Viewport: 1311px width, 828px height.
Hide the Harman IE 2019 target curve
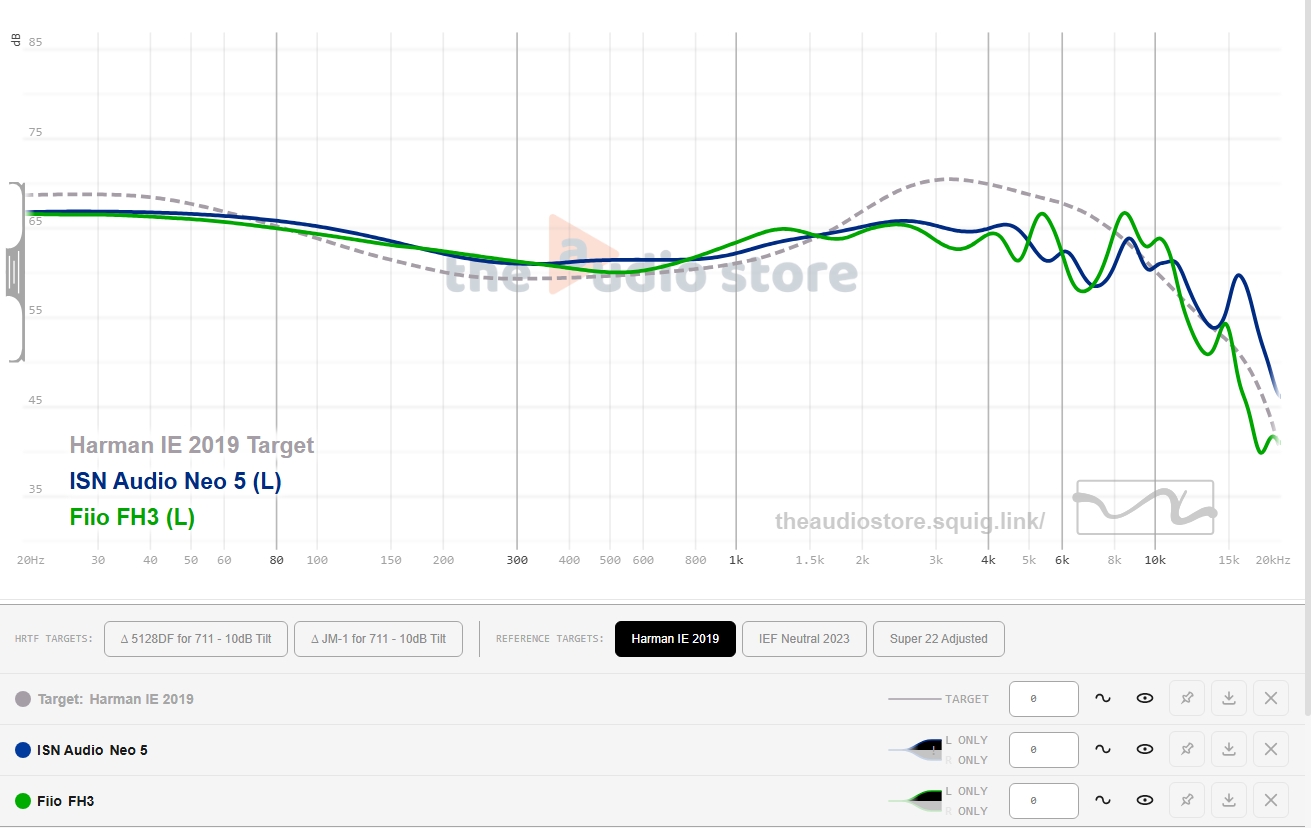[x=1145, y=699]
